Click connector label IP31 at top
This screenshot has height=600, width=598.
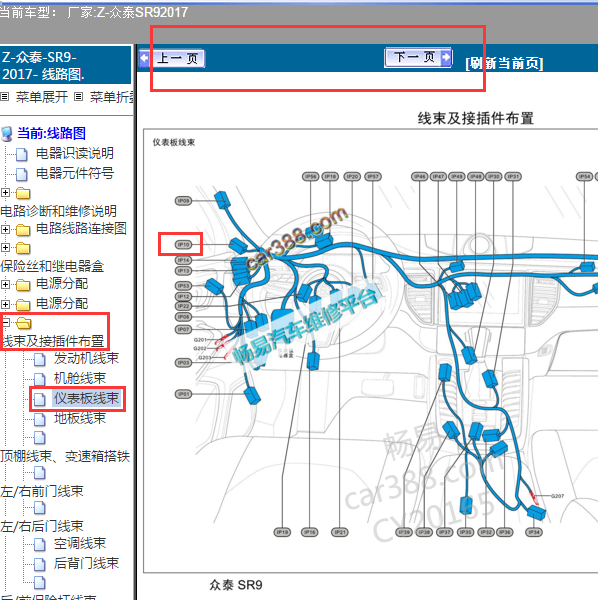513,176
